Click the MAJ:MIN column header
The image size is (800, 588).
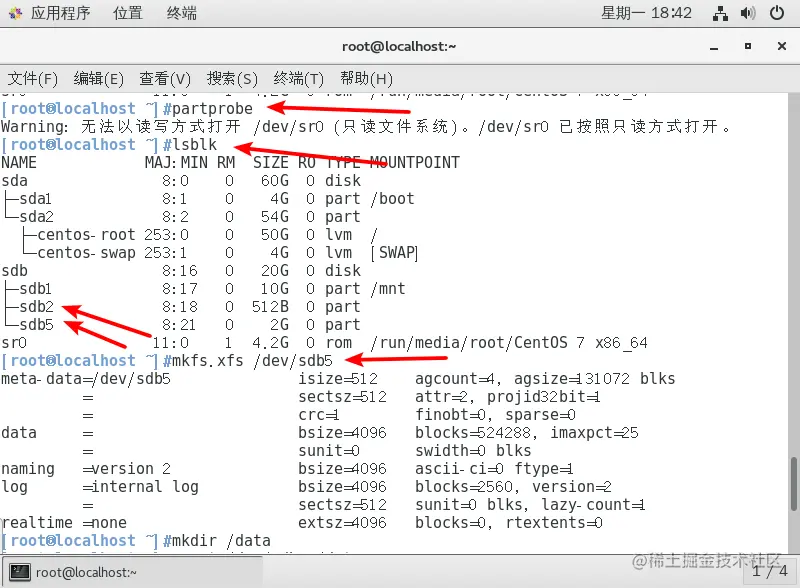tap(176, 162)
